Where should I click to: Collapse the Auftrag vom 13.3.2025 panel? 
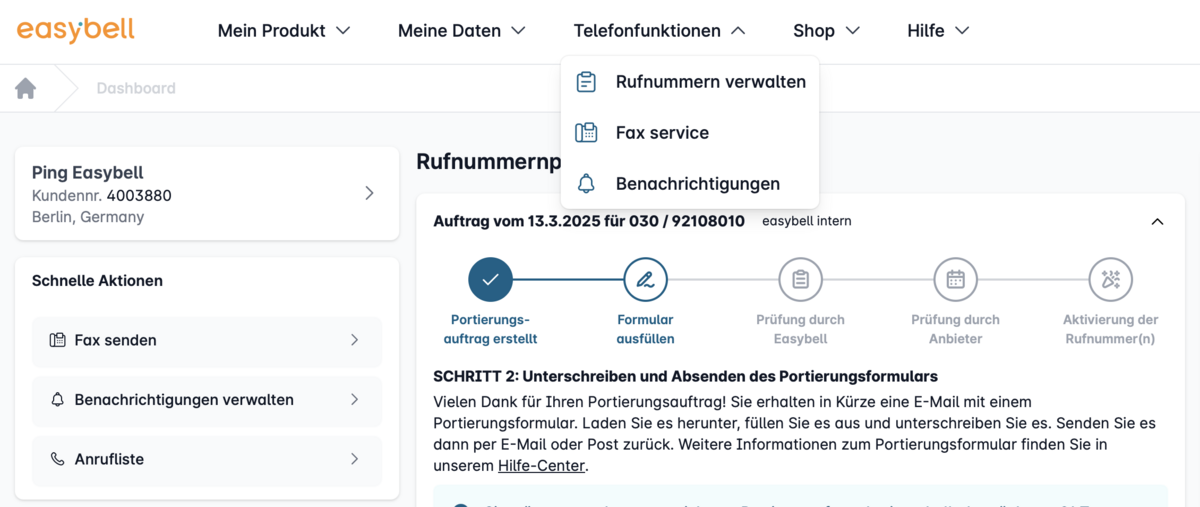pyautogui.click(x=1157, y=222)
